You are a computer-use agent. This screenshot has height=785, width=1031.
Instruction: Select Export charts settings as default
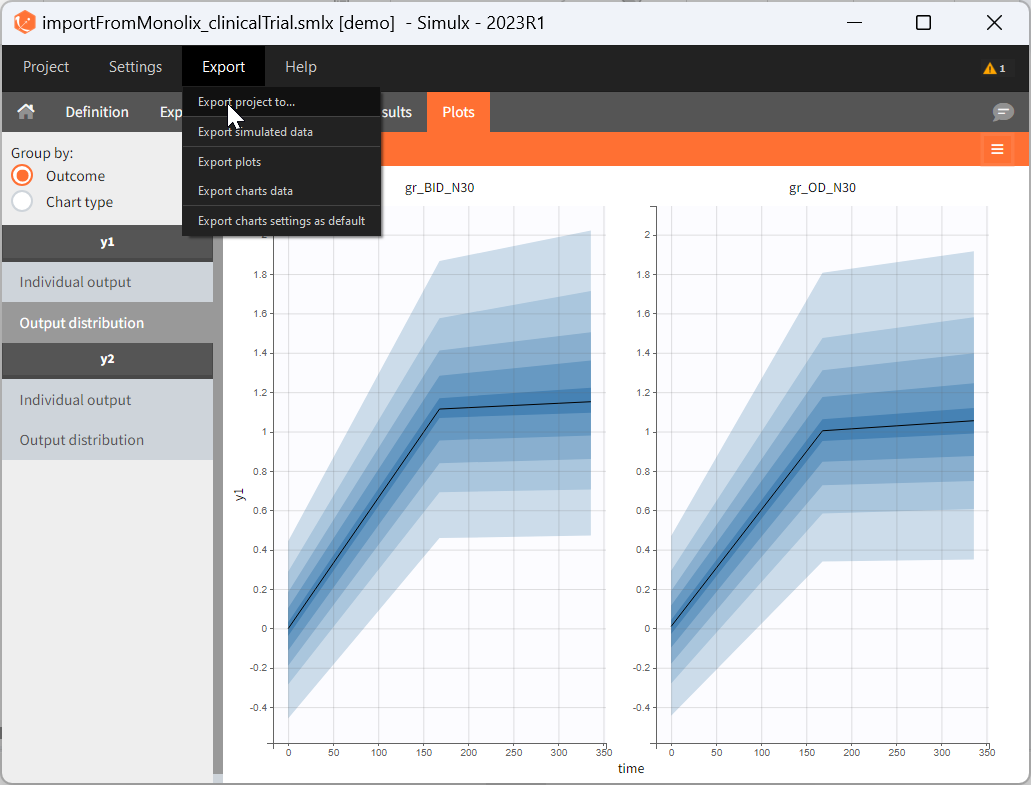click(281, 221)
